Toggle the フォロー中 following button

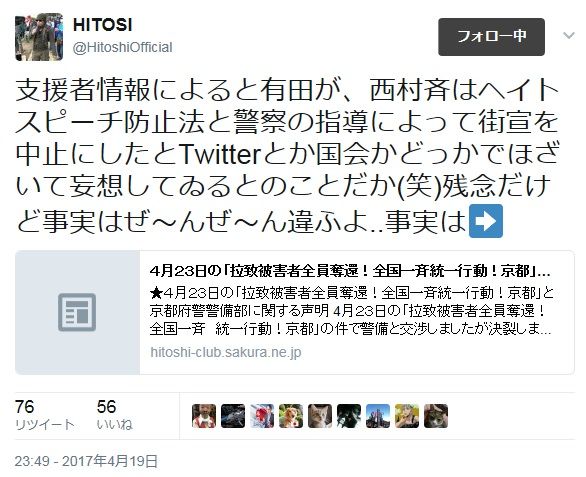tap(491, 37)
